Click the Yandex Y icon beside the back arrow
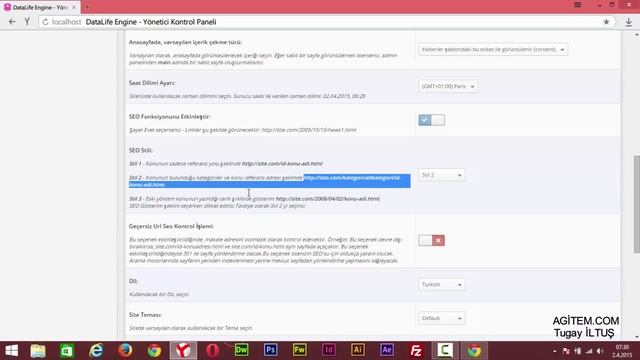This screenshot has width=640, height=360. pyautogui.click(x=27, y=22)
